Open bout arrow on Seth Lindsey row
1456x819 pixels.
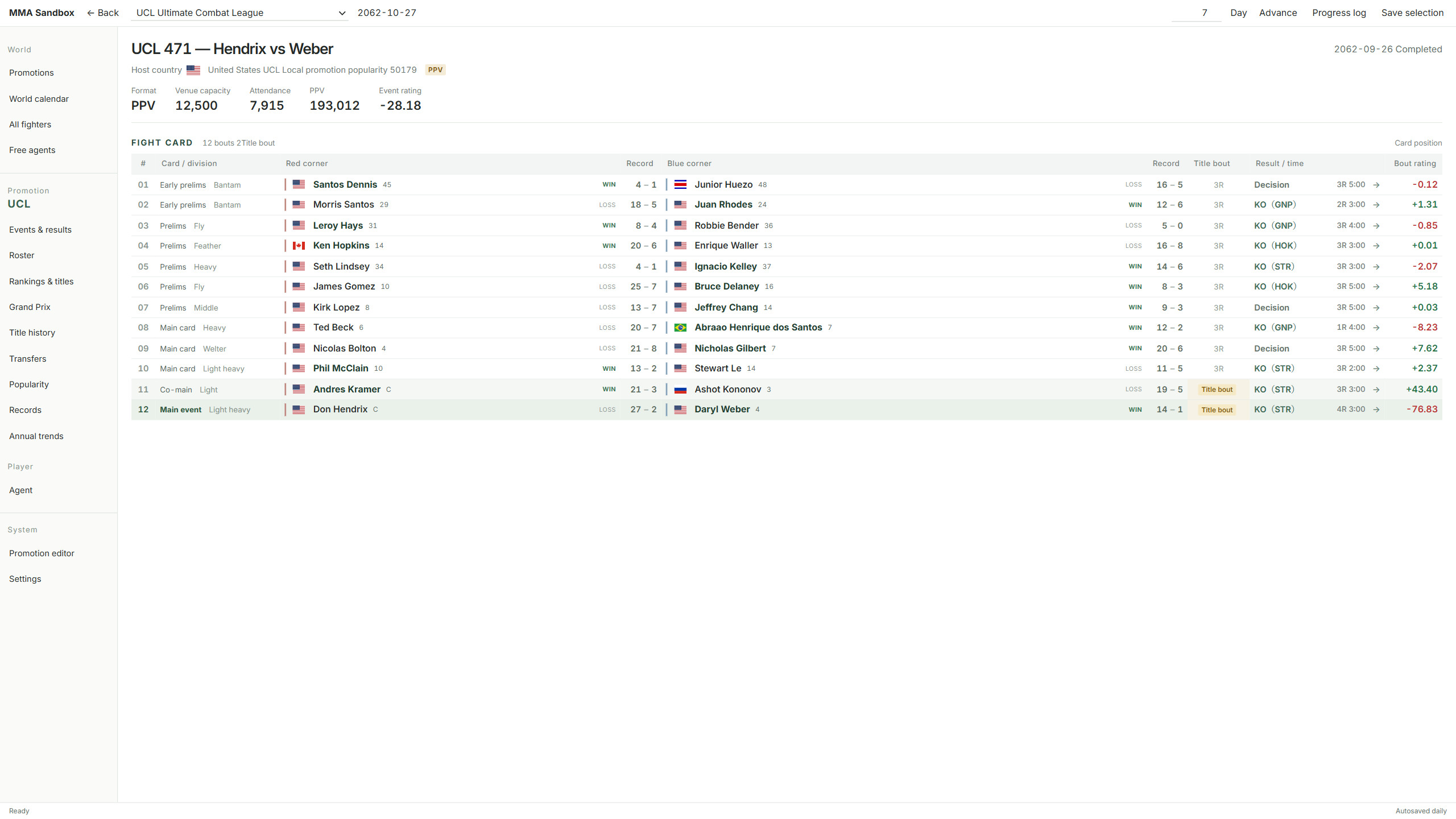(1376, 267)
